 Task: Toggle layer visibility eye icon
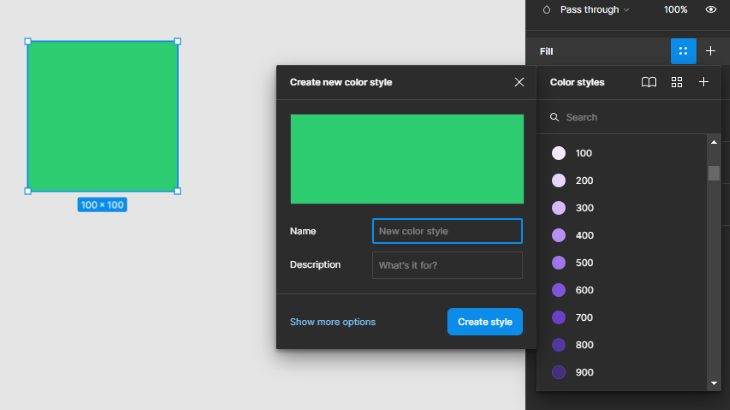710,10
